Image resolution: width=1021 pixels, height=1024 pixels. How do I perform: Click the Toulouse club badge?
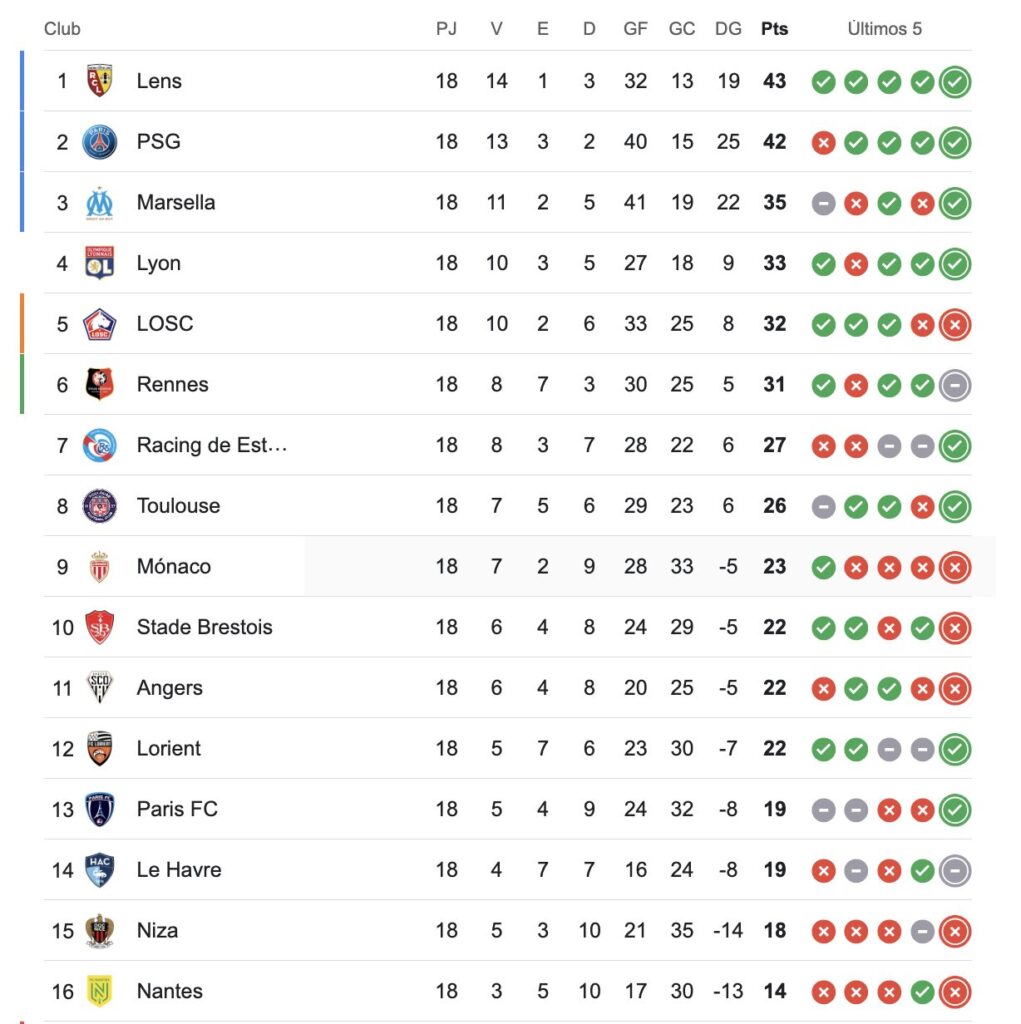(99, 506)
